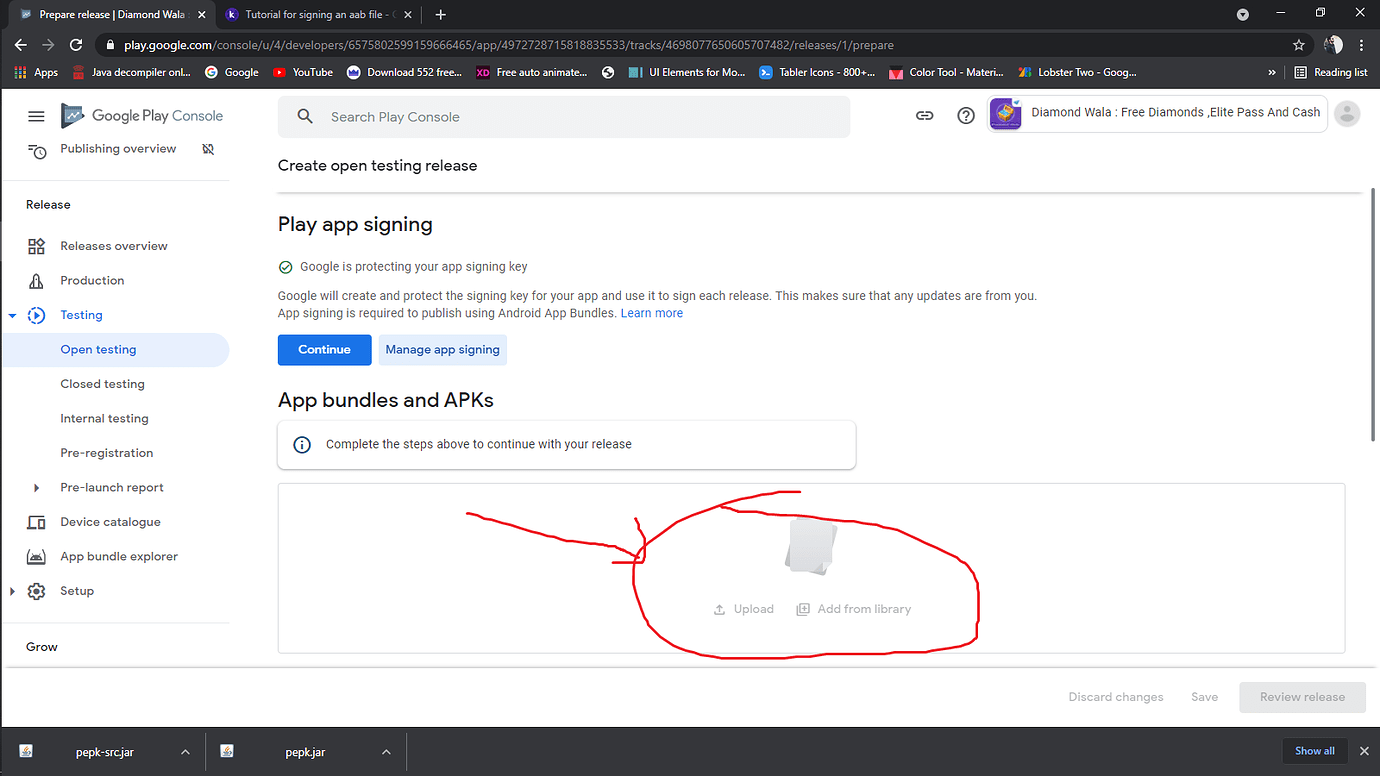
Task: Open Apps bookmark shortcut
Action: pyautogui.click(x=36, y=72)
